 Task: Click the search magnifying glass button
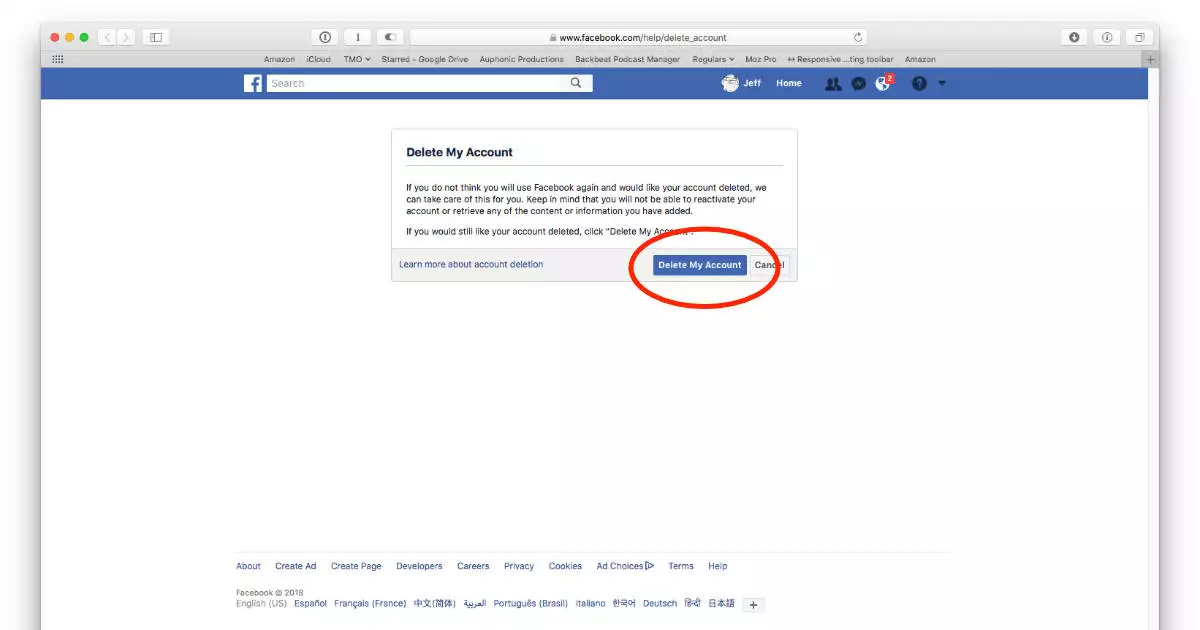576,84
